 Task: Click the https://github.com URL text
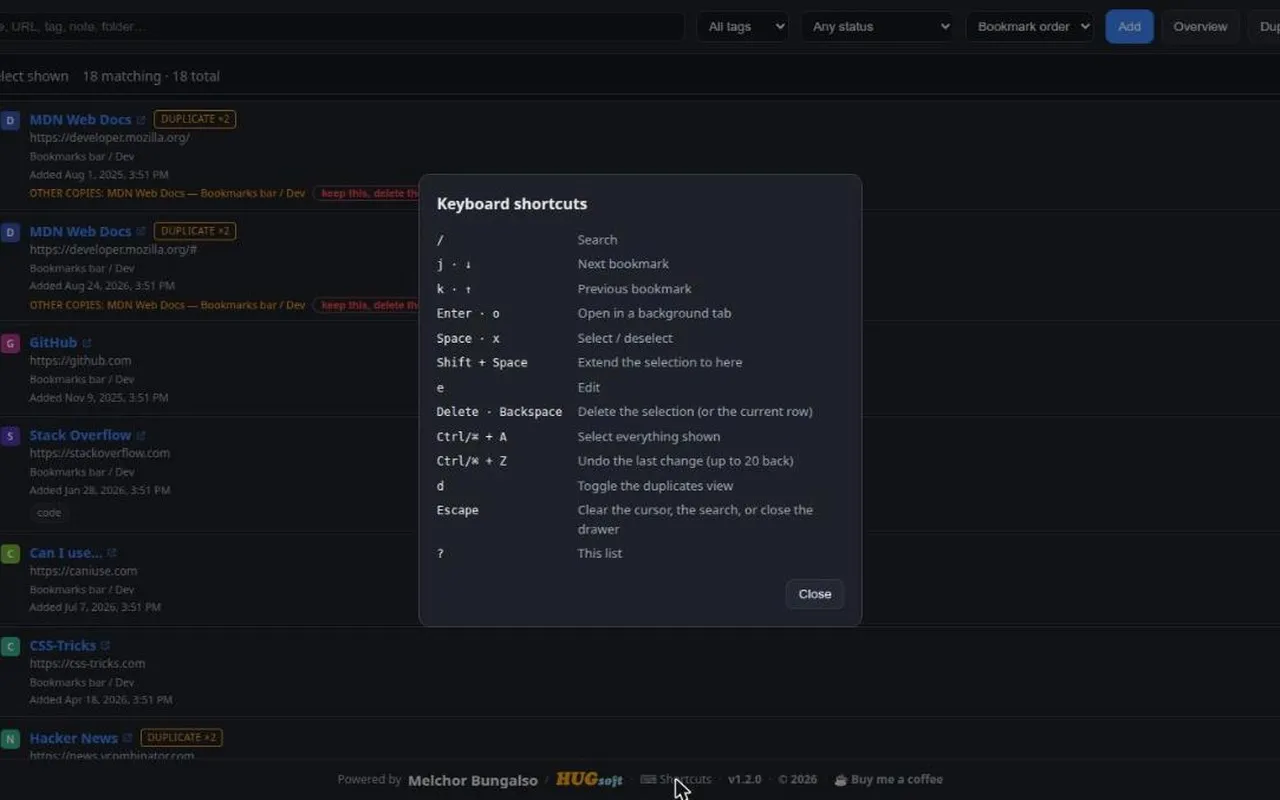tap(80, 361)
